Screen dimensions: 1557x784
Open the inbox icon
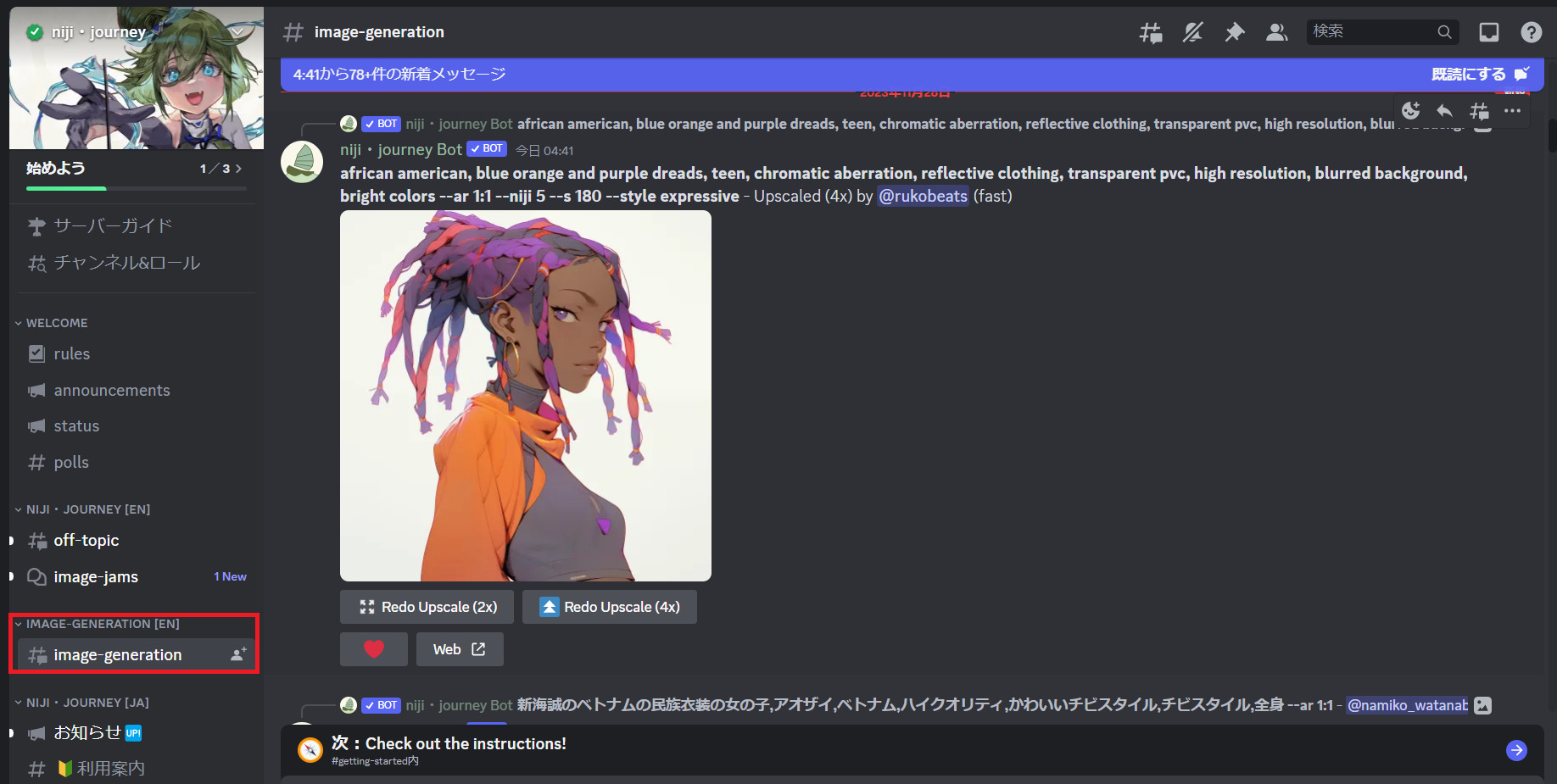1489,32
